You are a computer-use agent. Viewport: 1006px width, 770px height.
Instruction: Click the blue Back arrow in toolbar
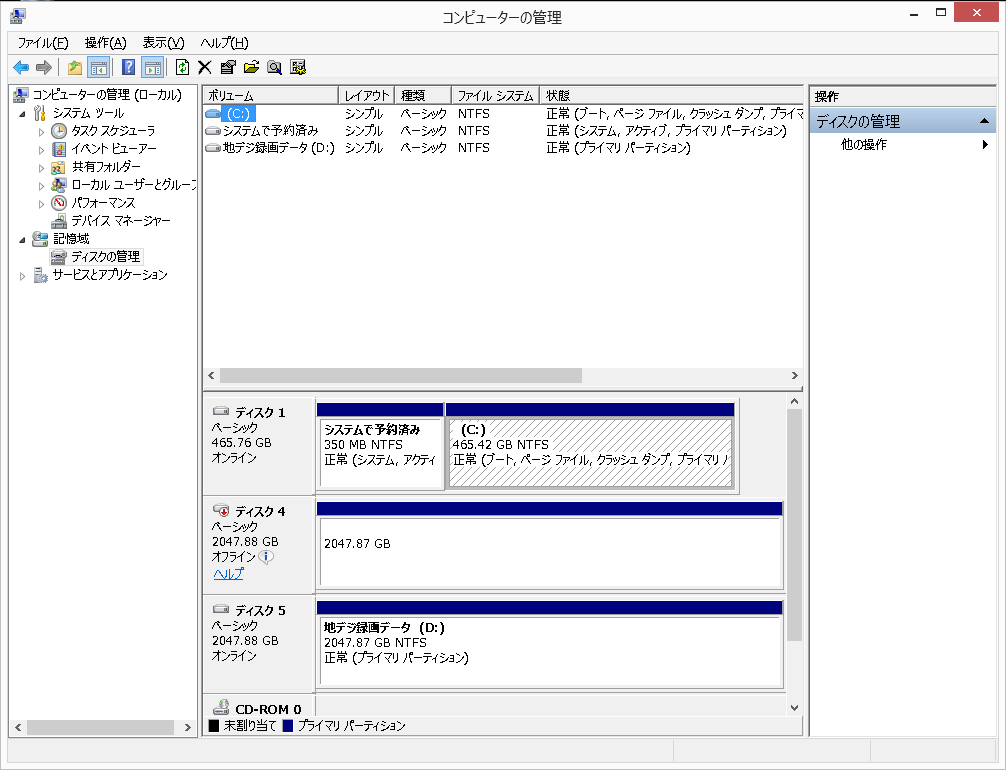click(20, 67)
